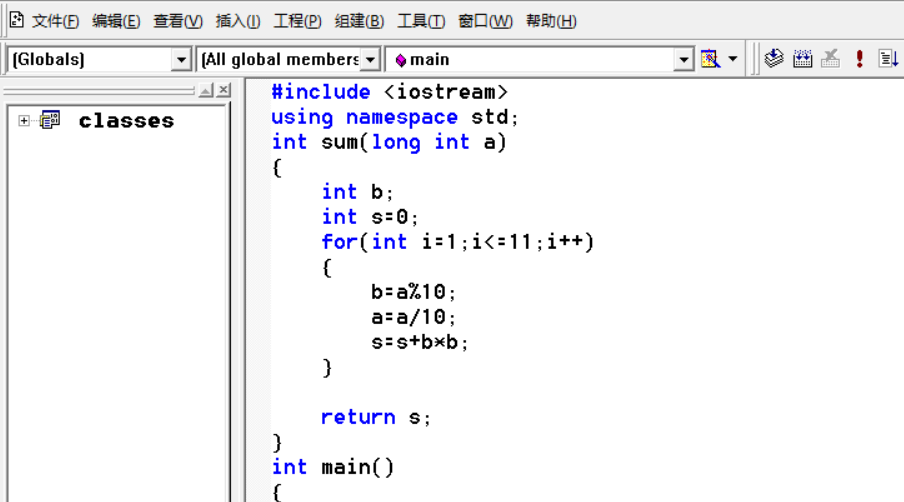The height and width of the screenshot is (502, 904).
Task: Click the classes folder icon
Action: coord(50,120)
